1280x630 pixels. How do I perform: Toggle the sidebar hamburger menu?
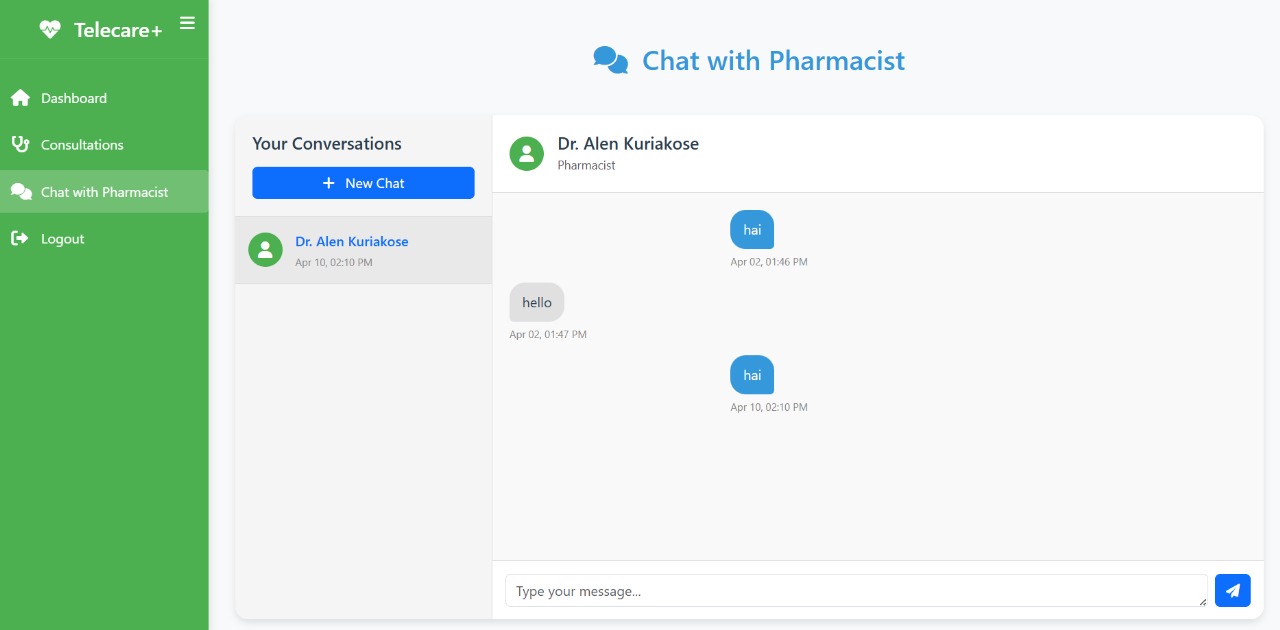tap(187, 23)
